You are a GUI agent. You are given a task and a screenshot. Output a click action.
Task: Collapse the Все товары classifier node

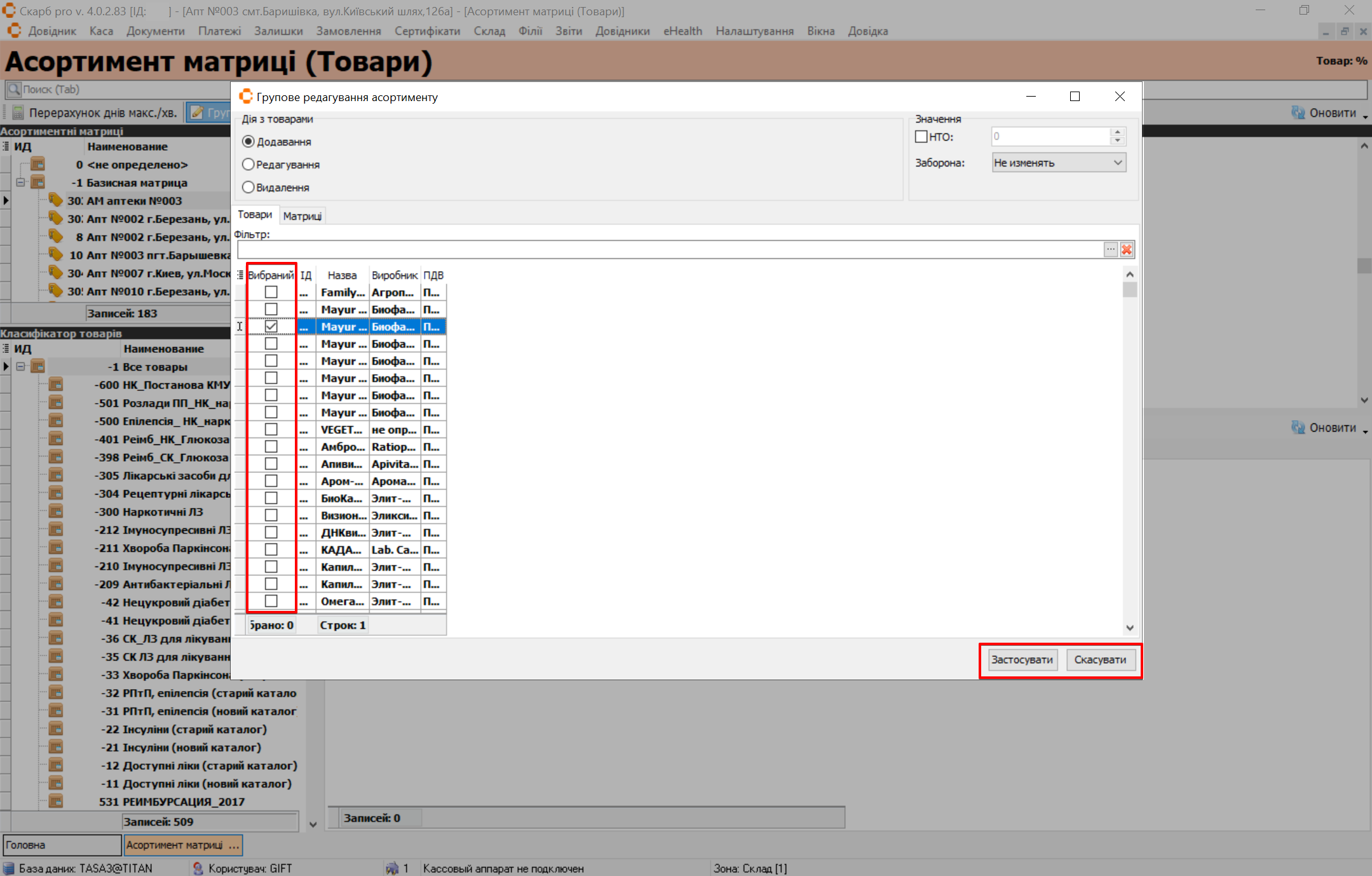pyautogui.click(x=20, y=367)
